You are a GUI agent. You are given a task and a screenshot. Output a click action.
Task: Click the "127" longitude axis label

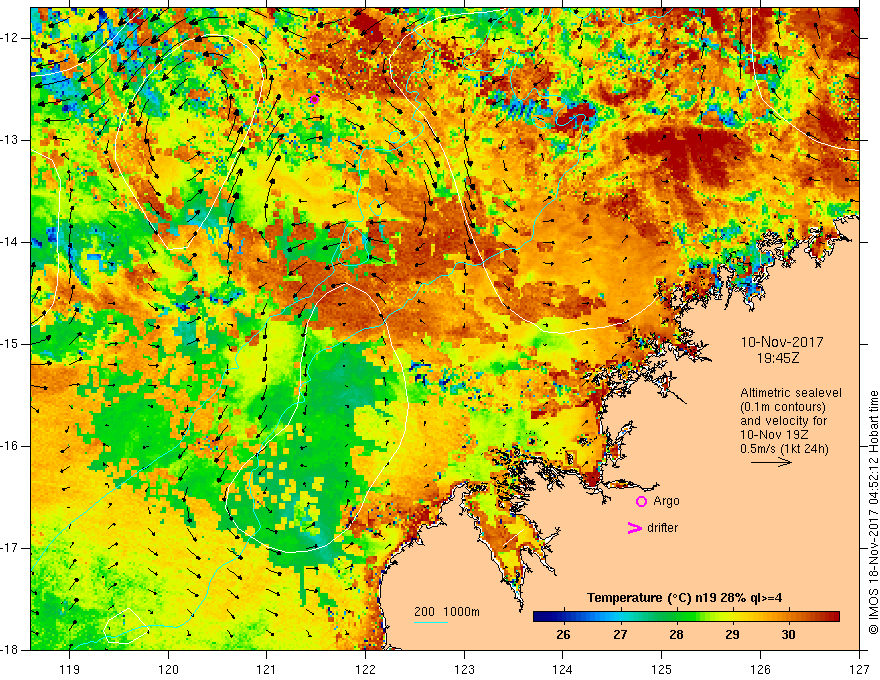coord(859,669)
